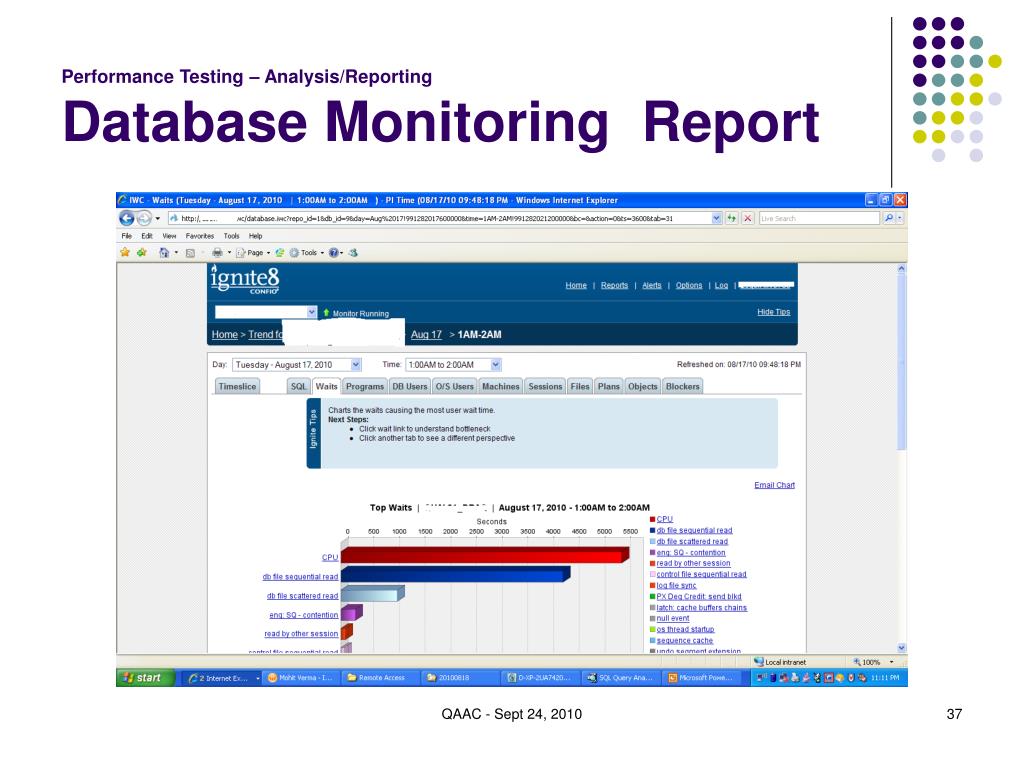Viewport: 1024px width, 768px height.
Task: Open the Print options dropdown arrow
Action: point(229,253)
